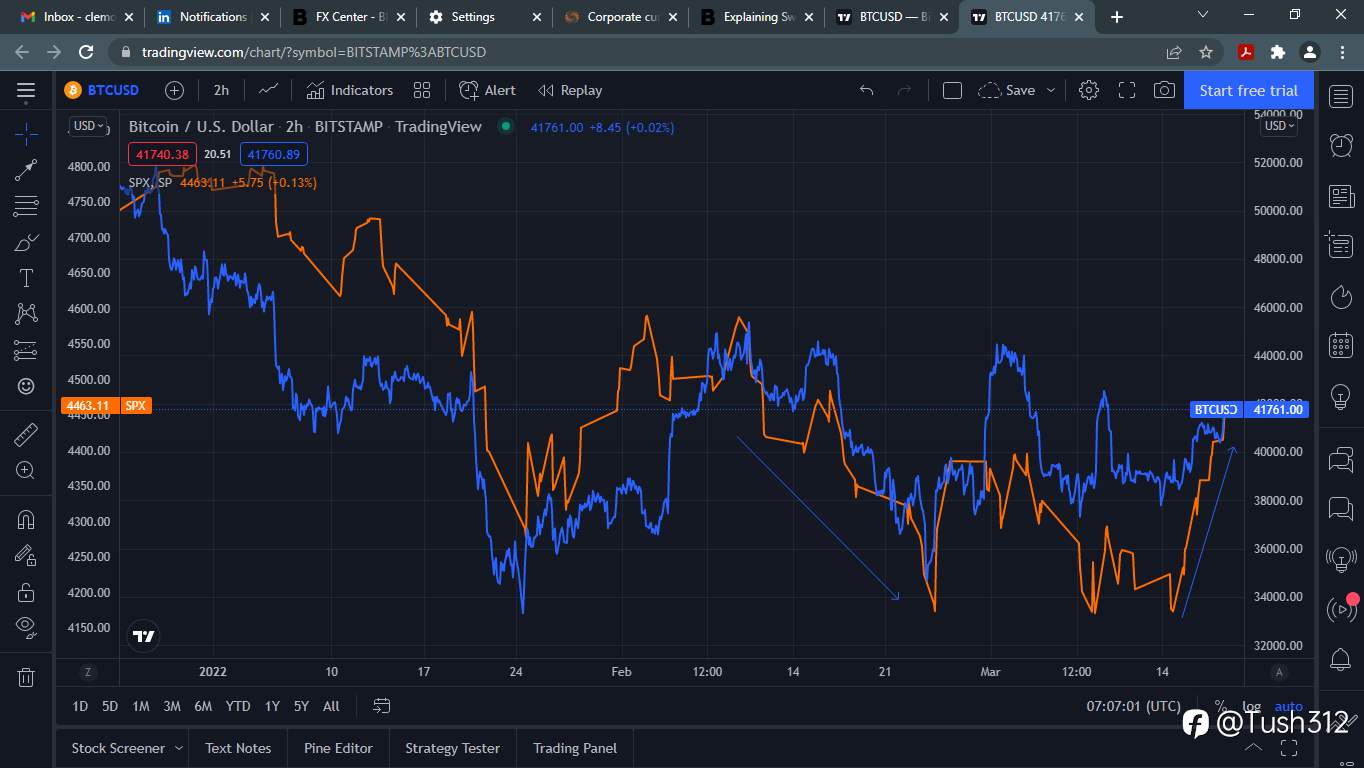Select the crosshair cursor tool
This screenshot has height=768, width=1364.
tap(26, 132)
